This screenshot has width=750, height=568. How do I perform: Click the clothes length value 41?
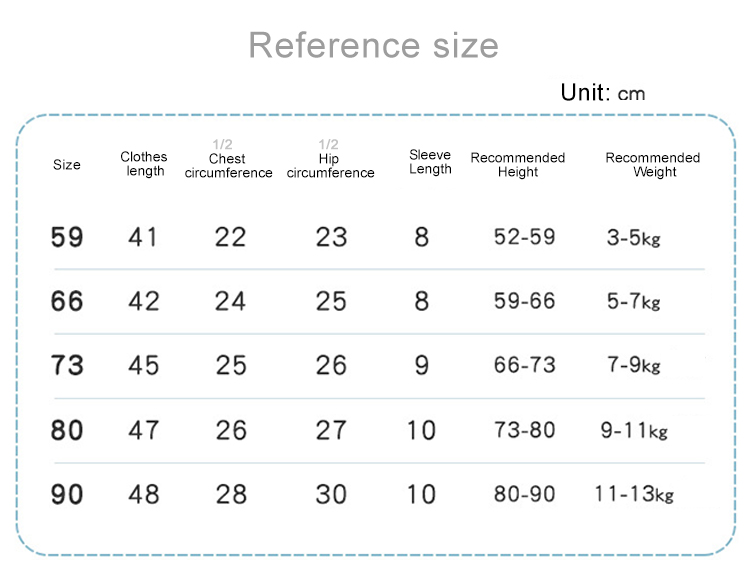click(143, 238)
